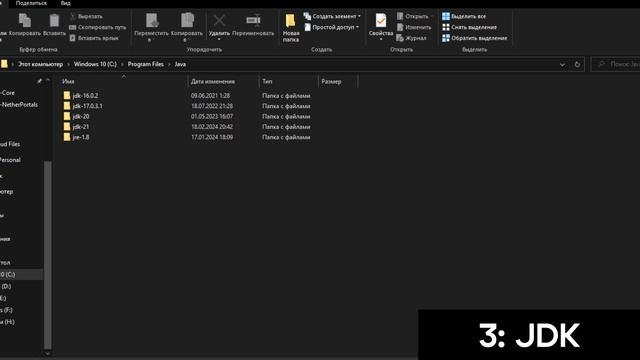Click Обратить выделение (invert selection)
The width and height of the screenshot is (640, 360).
pos(475,38)
